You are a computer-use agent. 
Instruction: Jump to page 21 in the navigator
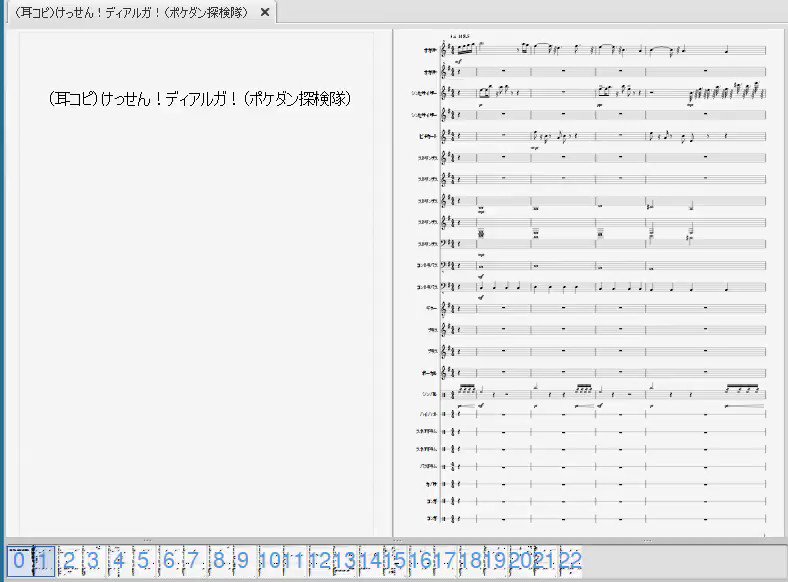(546, 560)
